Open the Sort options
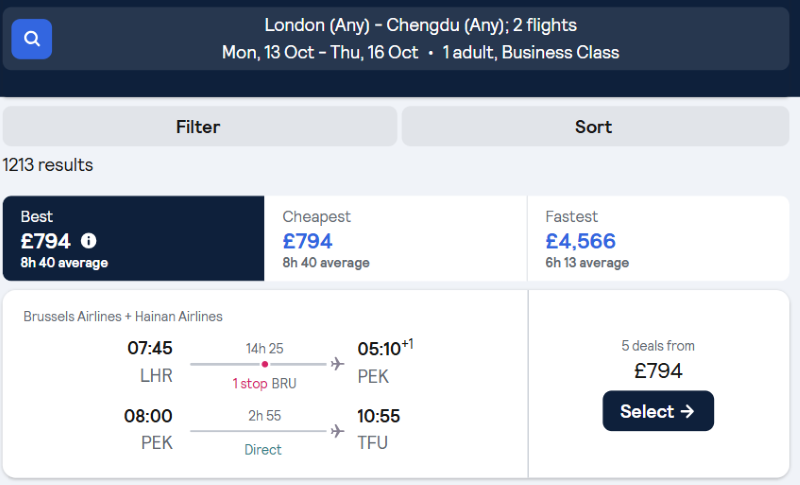 point(595,126)
